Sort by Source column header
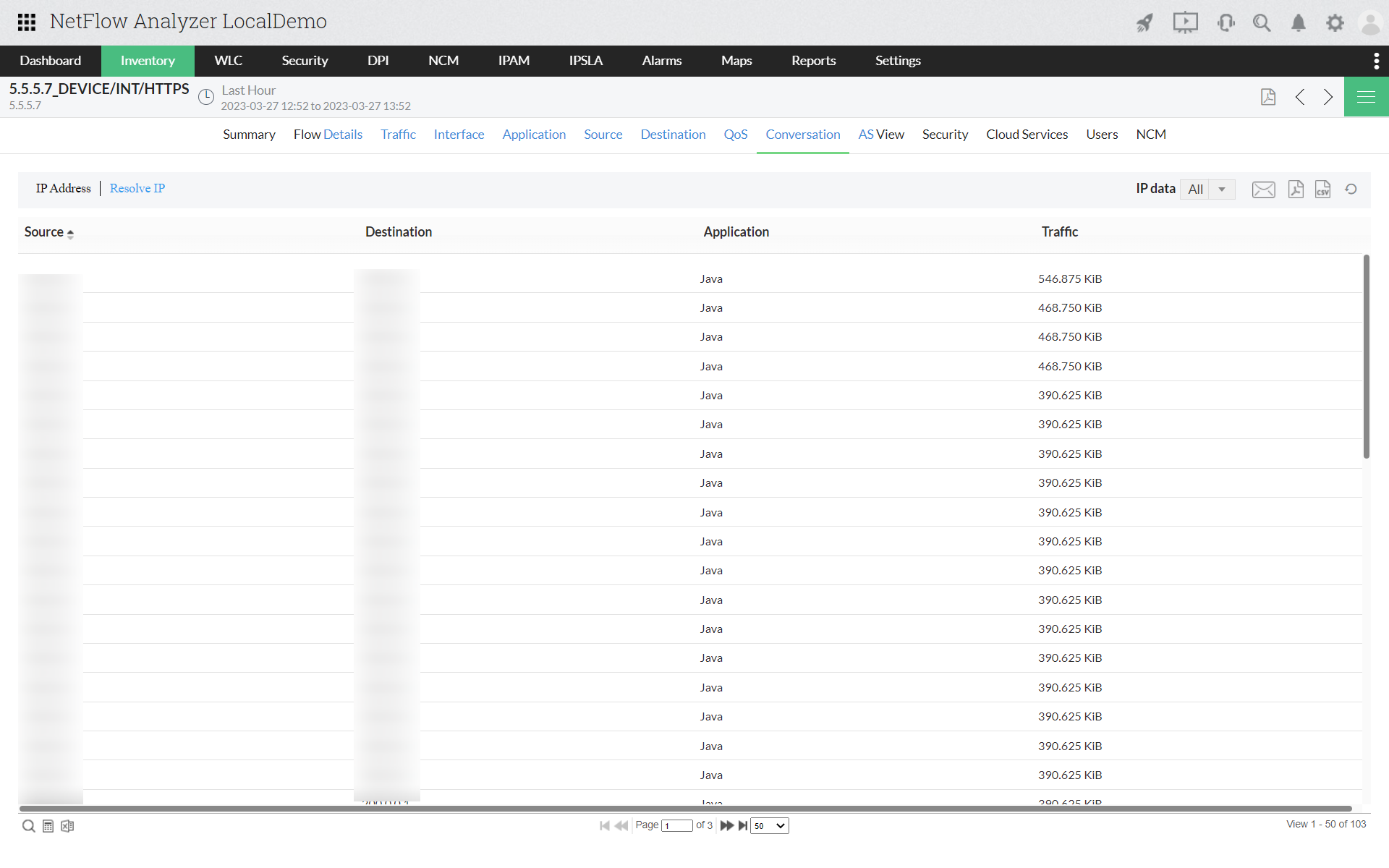The width and height of the screenshot is (1389, 868). [x=44, y=232]
